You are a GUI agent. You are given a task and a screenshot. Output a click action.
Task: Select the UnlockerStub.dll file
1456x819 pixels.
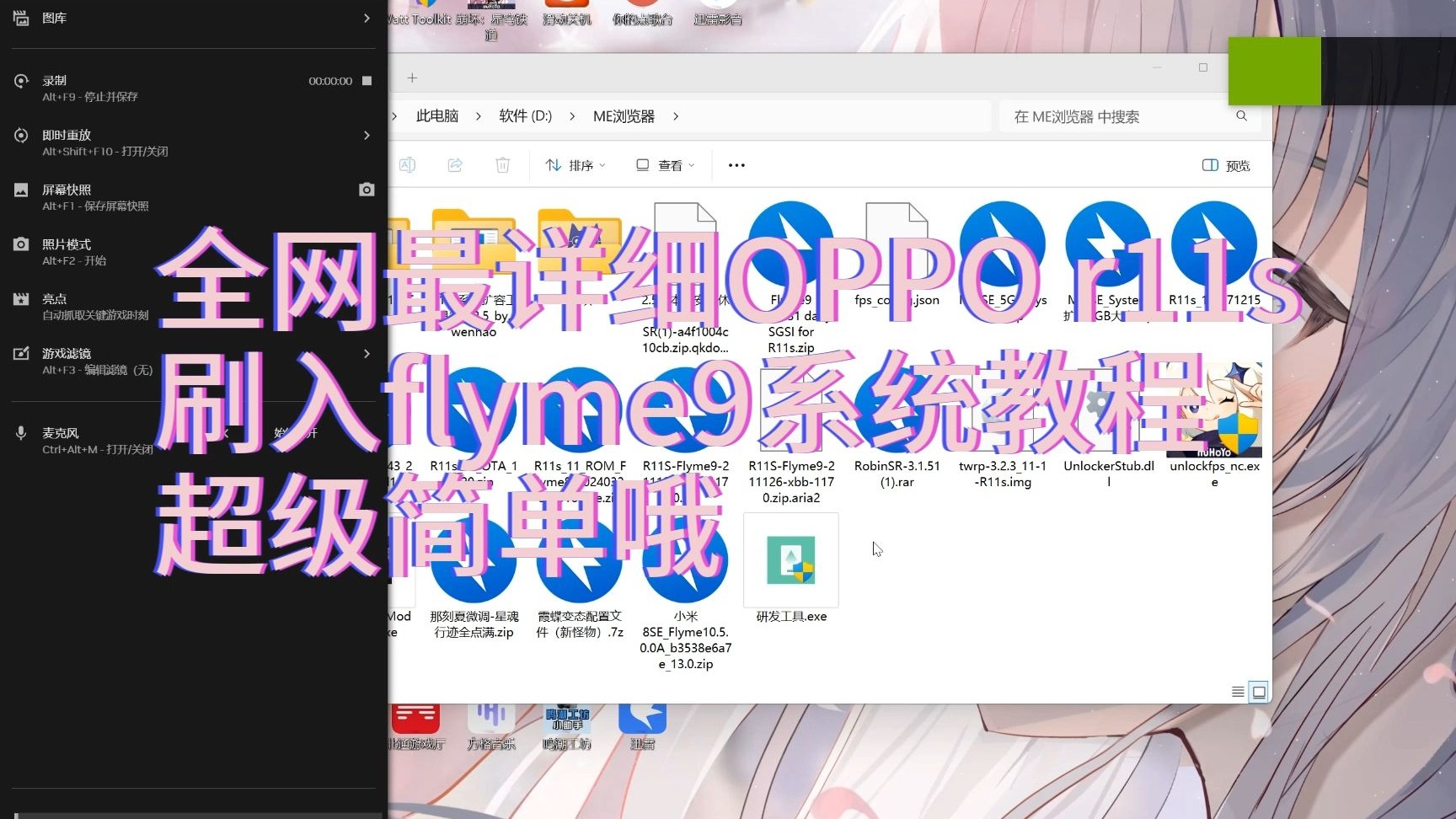[1109, 427]
